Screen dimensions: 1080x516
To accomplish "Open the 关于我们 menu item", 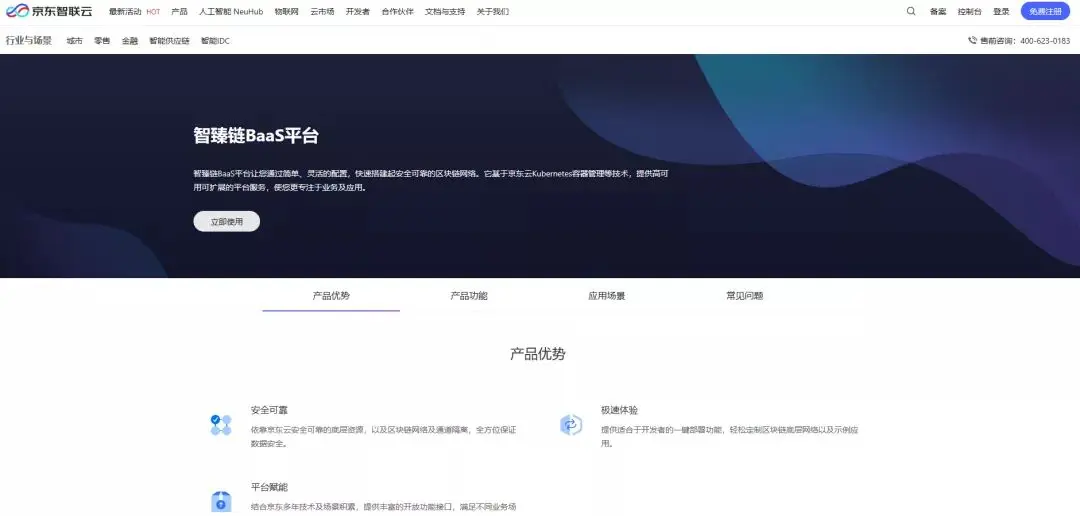I will 492,12.
